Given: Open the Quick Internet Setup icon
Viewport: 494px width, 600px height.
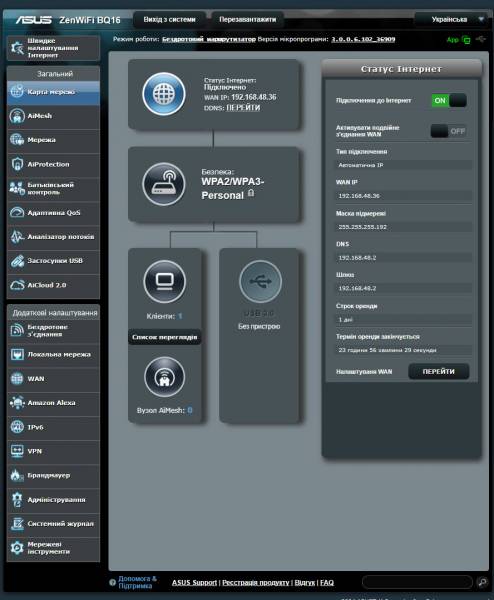Looking at the screenshot, I should pyautogui.click(x=17, y=48).
